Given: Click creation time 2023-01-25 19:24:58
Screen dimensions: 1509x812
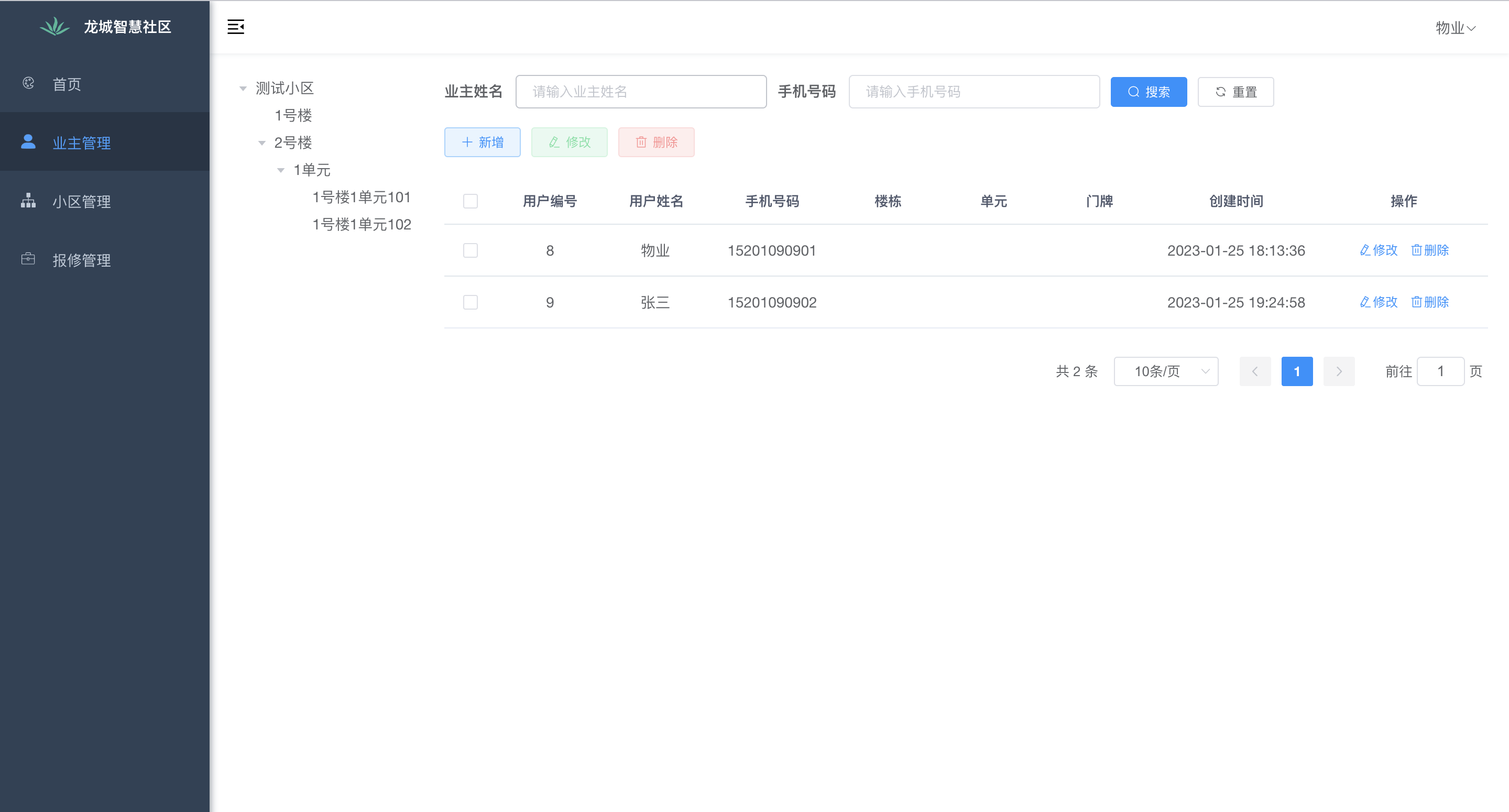Looking at the screenshot, I should pos(1236,302).
